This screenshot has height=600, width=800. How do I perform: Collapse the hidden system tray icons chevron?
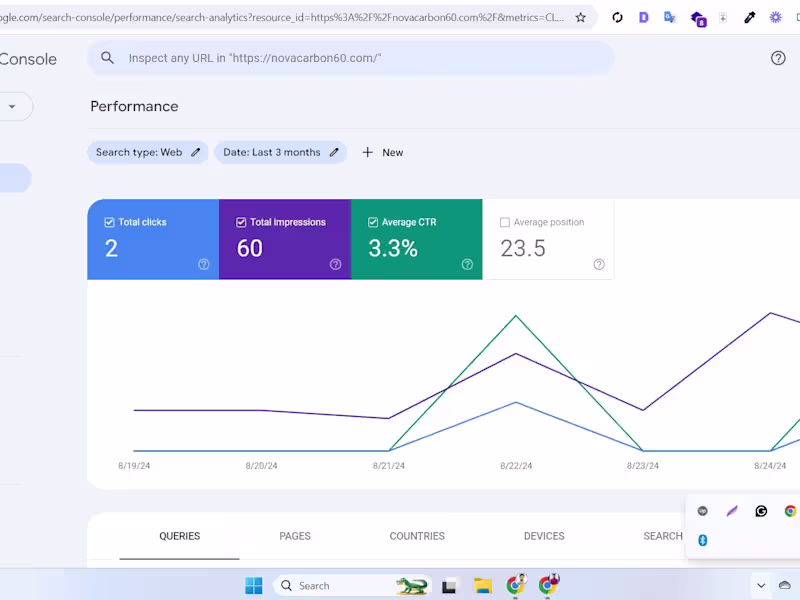[761, 586]
